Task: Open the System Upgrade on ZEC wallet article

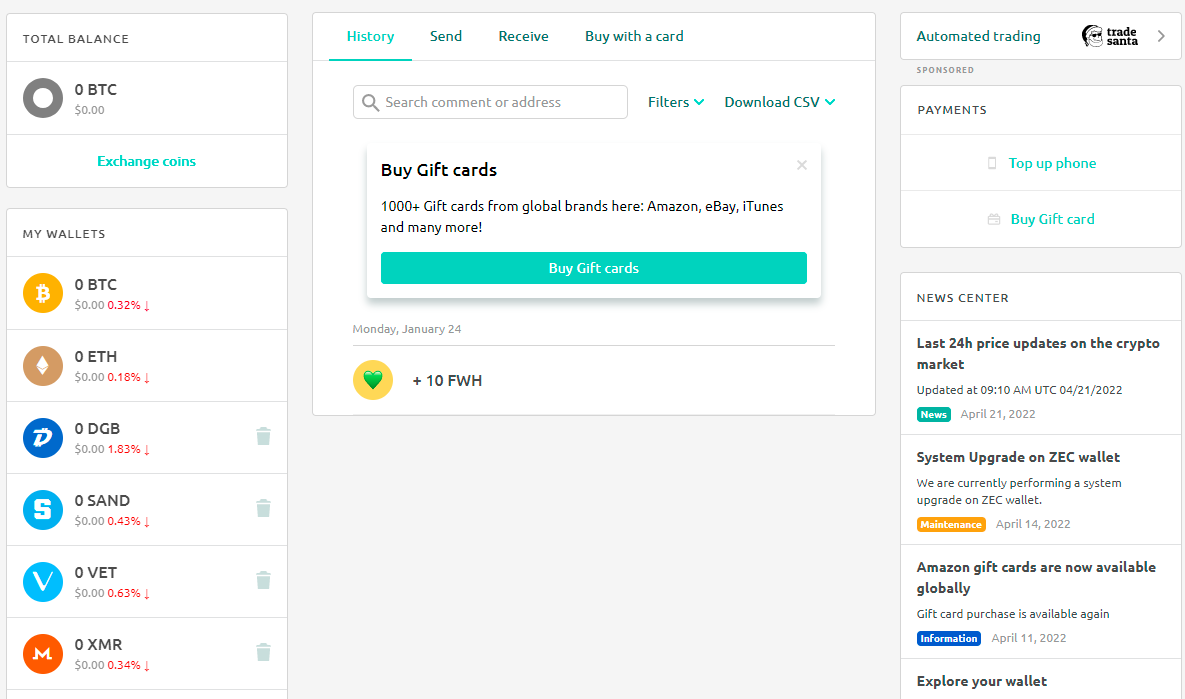Action: click(1018, 457)
